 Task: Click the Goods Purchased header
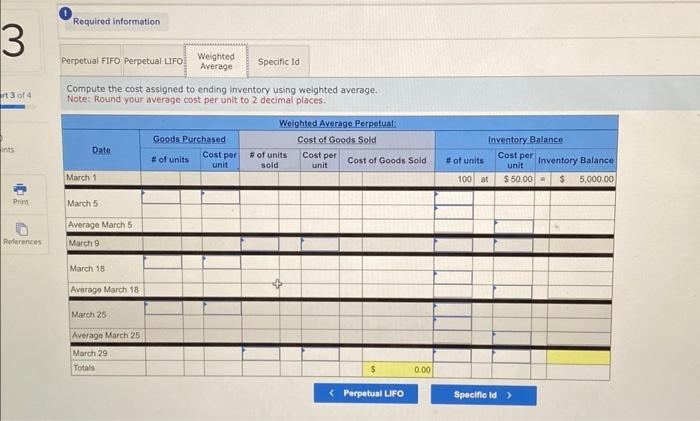189,139
